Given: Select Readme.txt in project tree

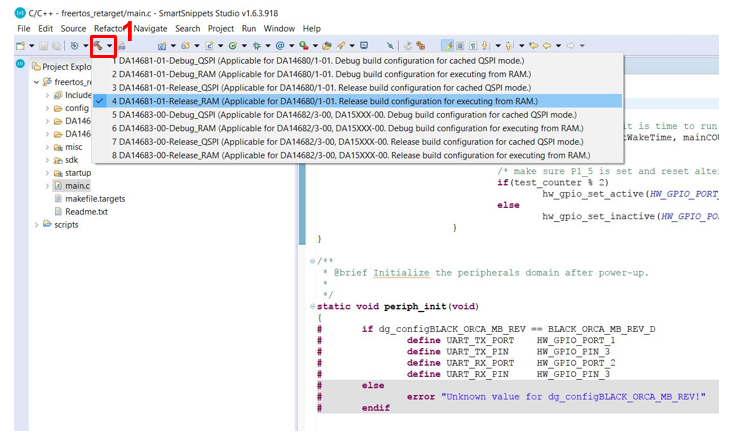Looking at the screenshot, I should (86, 212).
